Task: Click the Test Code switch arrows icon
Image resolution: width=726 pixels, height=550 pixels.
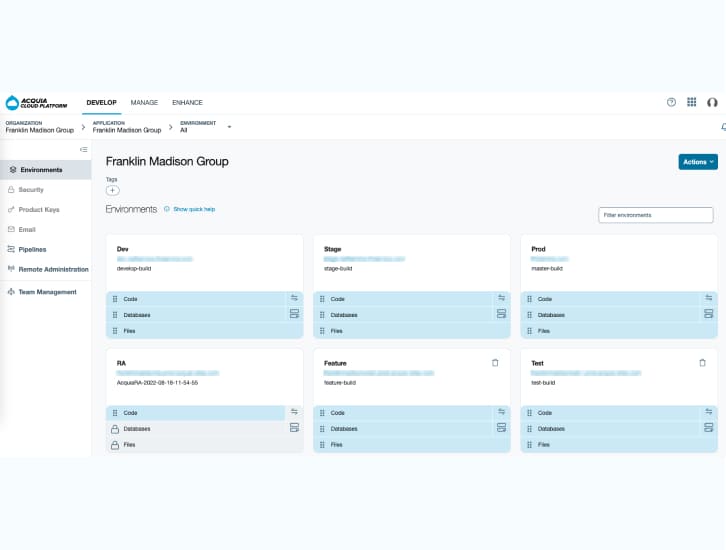Action: [708, 412]
